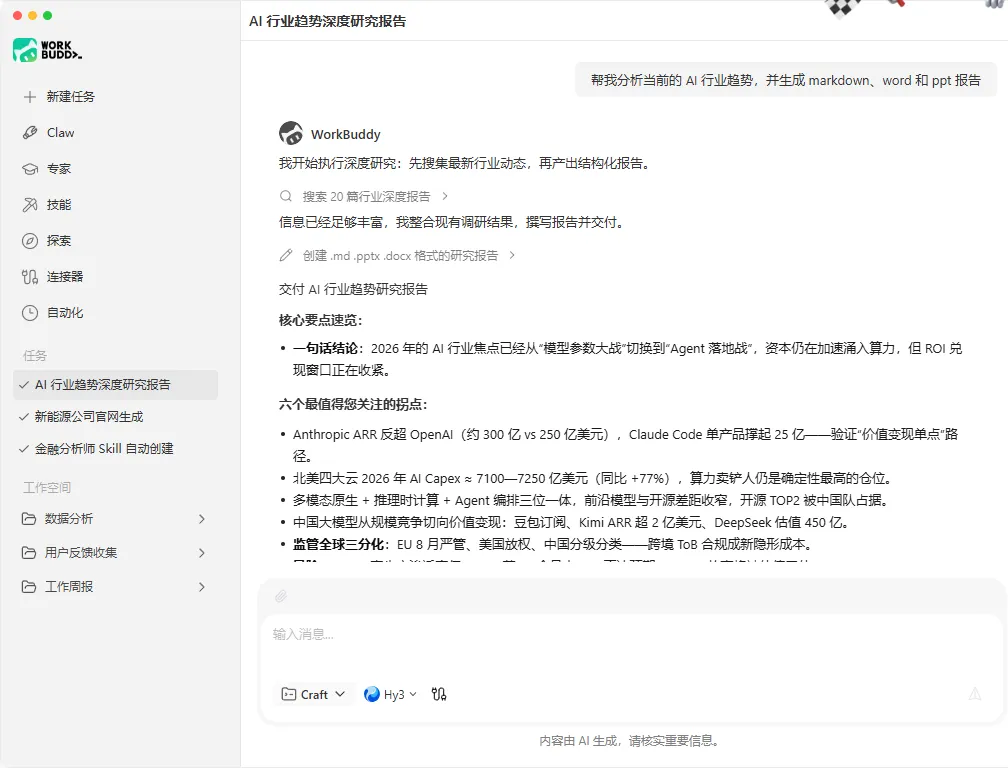Open the 工作周报 workspace folder
Image resolution: width=1008 pixels, height=768 pixels.
pyautogui.click(x=116, y=587)
